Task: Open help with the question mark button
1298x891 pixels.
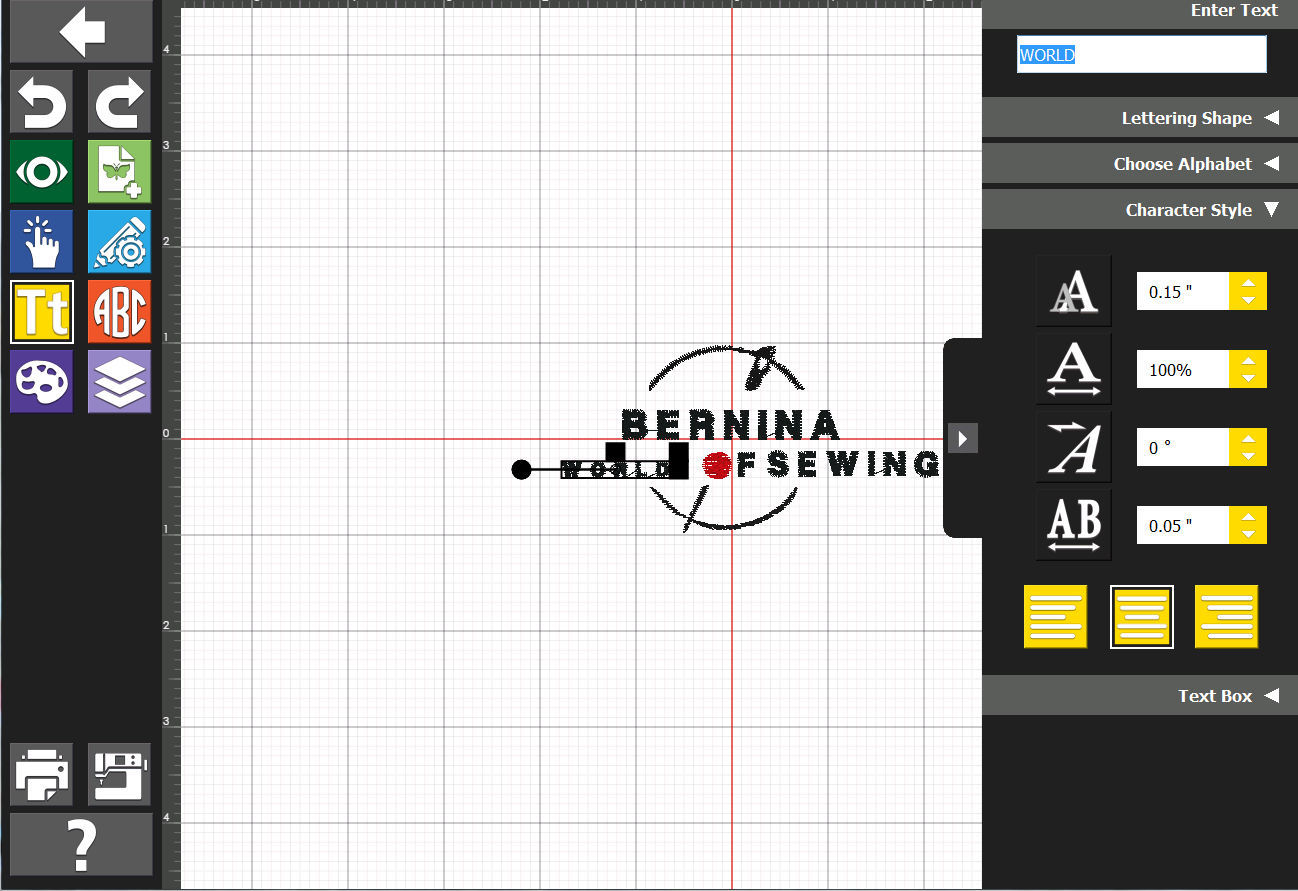Action: [82, 845]
